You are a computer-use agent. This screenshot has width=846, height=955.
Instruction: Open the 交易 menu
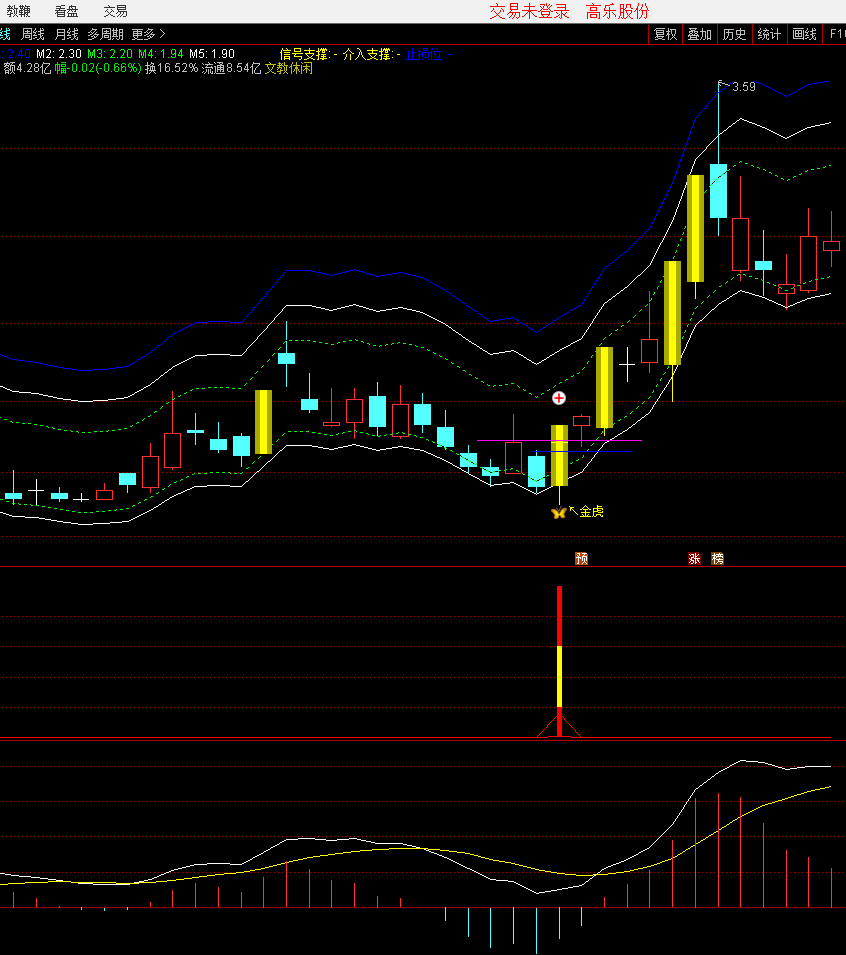click(x=115, y=11)
